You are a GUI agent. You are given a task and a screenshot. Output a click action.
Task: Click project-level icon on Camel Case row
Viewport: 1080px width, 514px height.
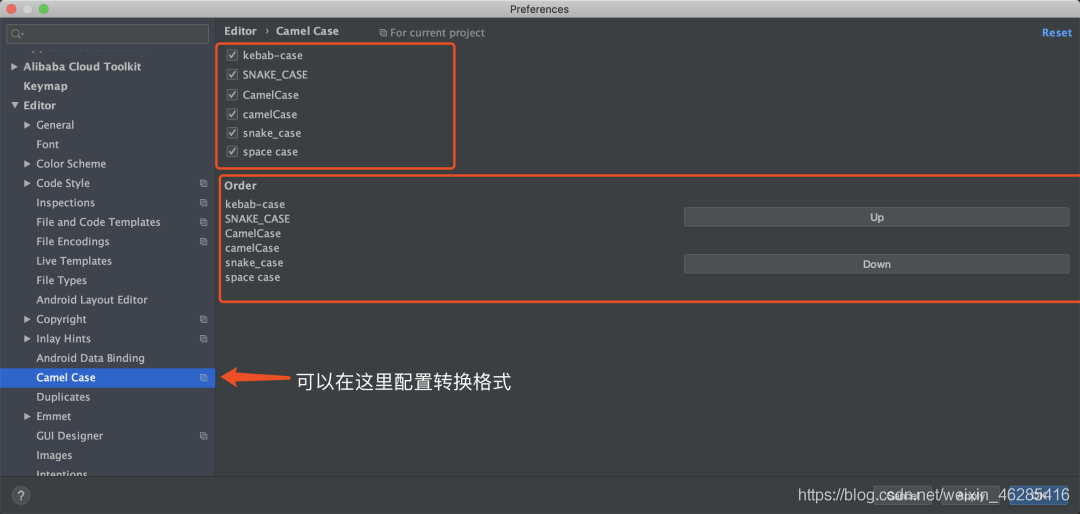click(203, 378)
